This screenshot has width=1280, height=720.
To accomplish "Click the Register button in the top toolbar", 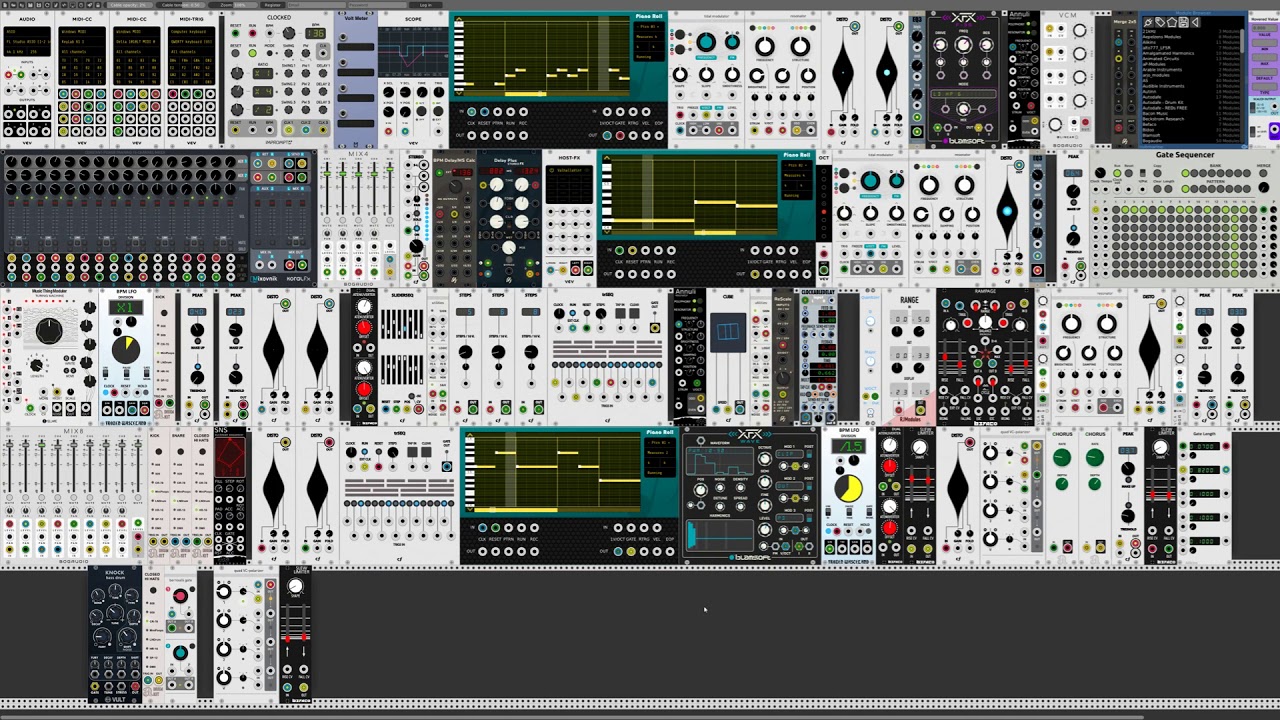I will click(272, 5).
